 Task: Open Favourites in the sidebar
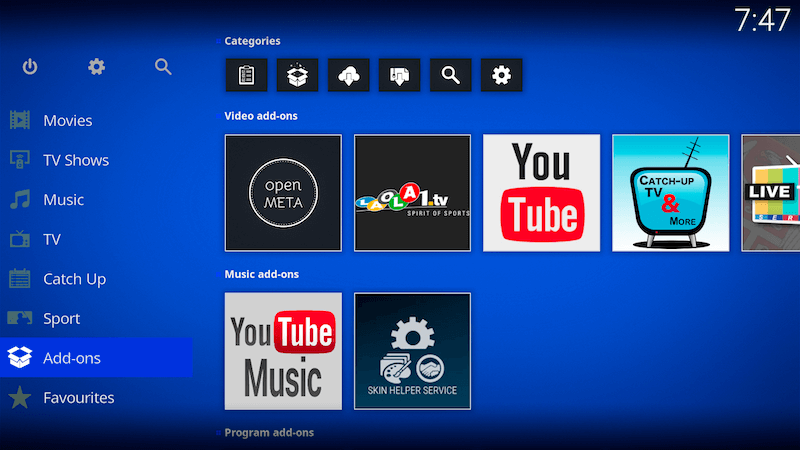point(96,397)
